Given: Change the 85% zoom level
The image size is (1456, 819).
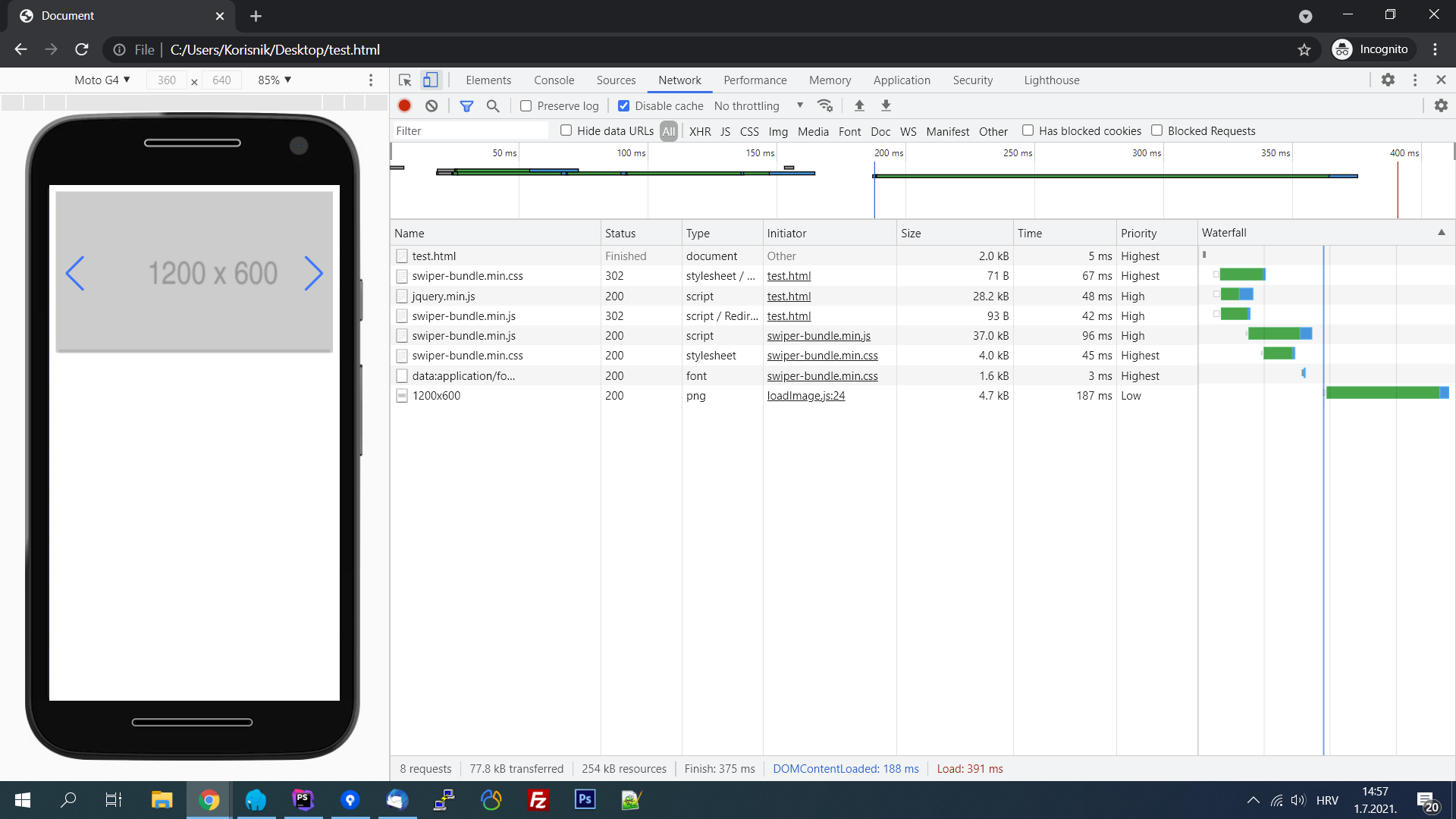Looking at the screenshot, I should point(273,80).
